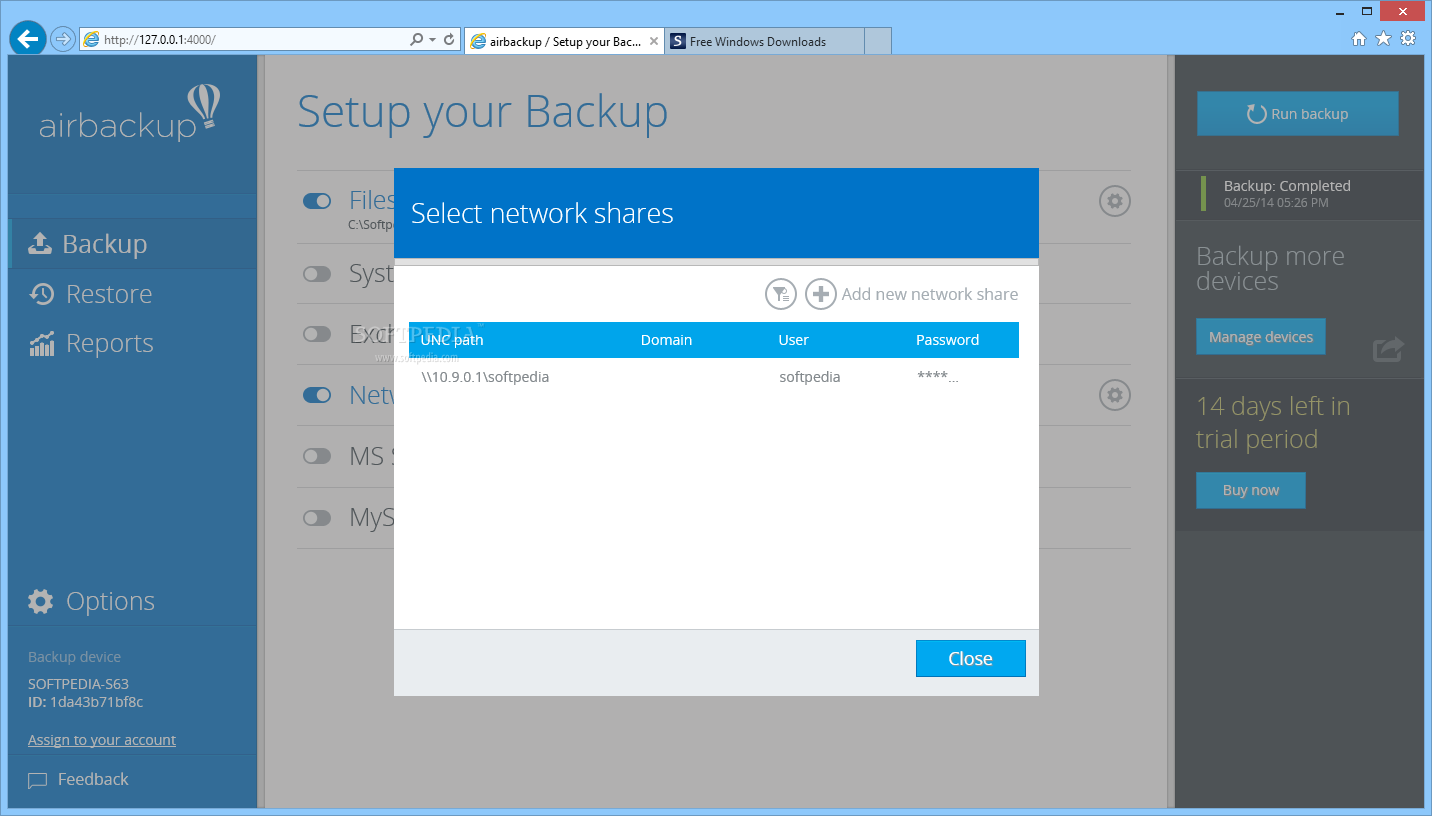
Task: Click the Reports chart icon in the sidebar
Action: point(41,344)
